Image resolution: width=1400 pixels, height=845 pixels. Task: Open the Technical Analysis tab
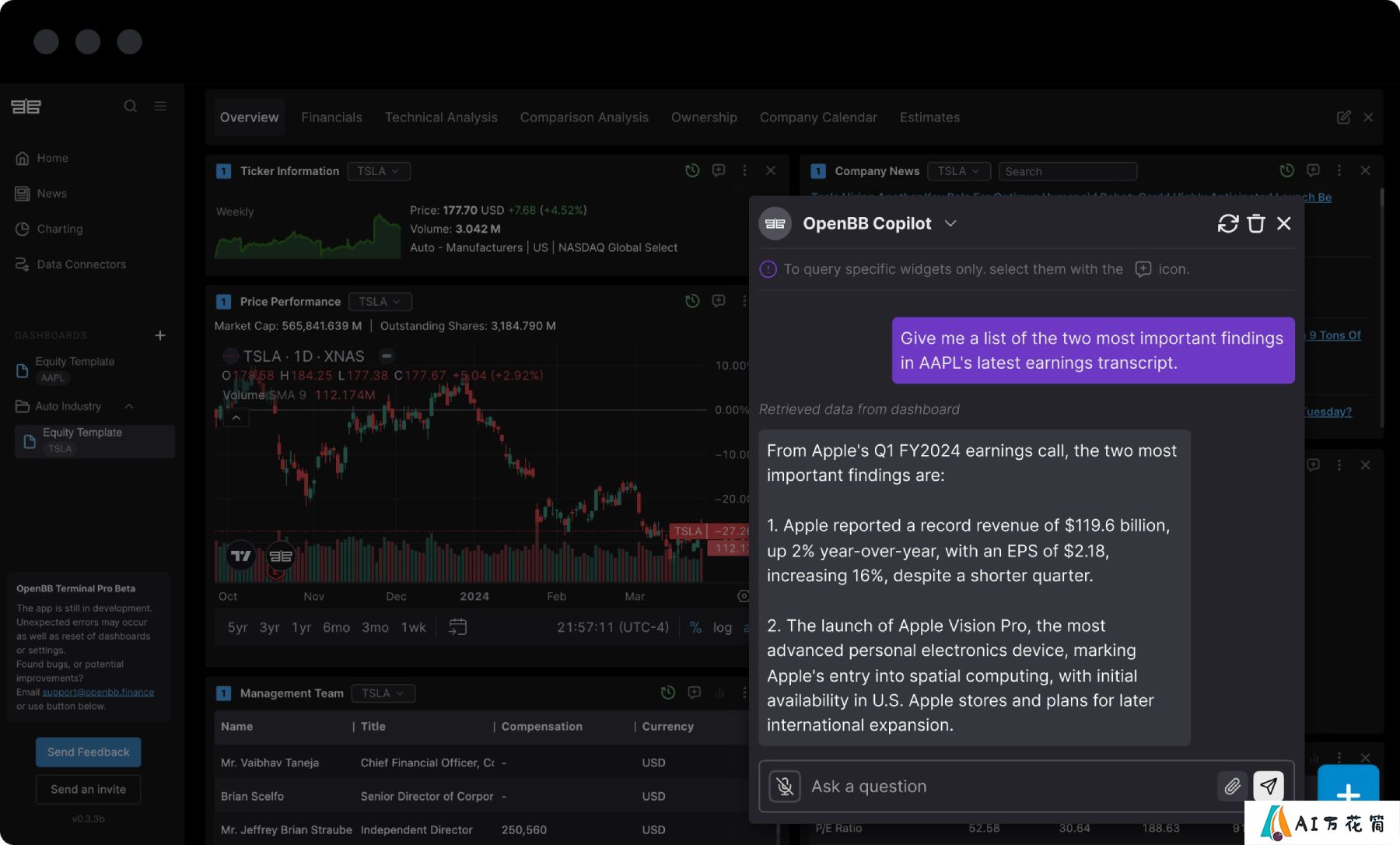[441, 117]
